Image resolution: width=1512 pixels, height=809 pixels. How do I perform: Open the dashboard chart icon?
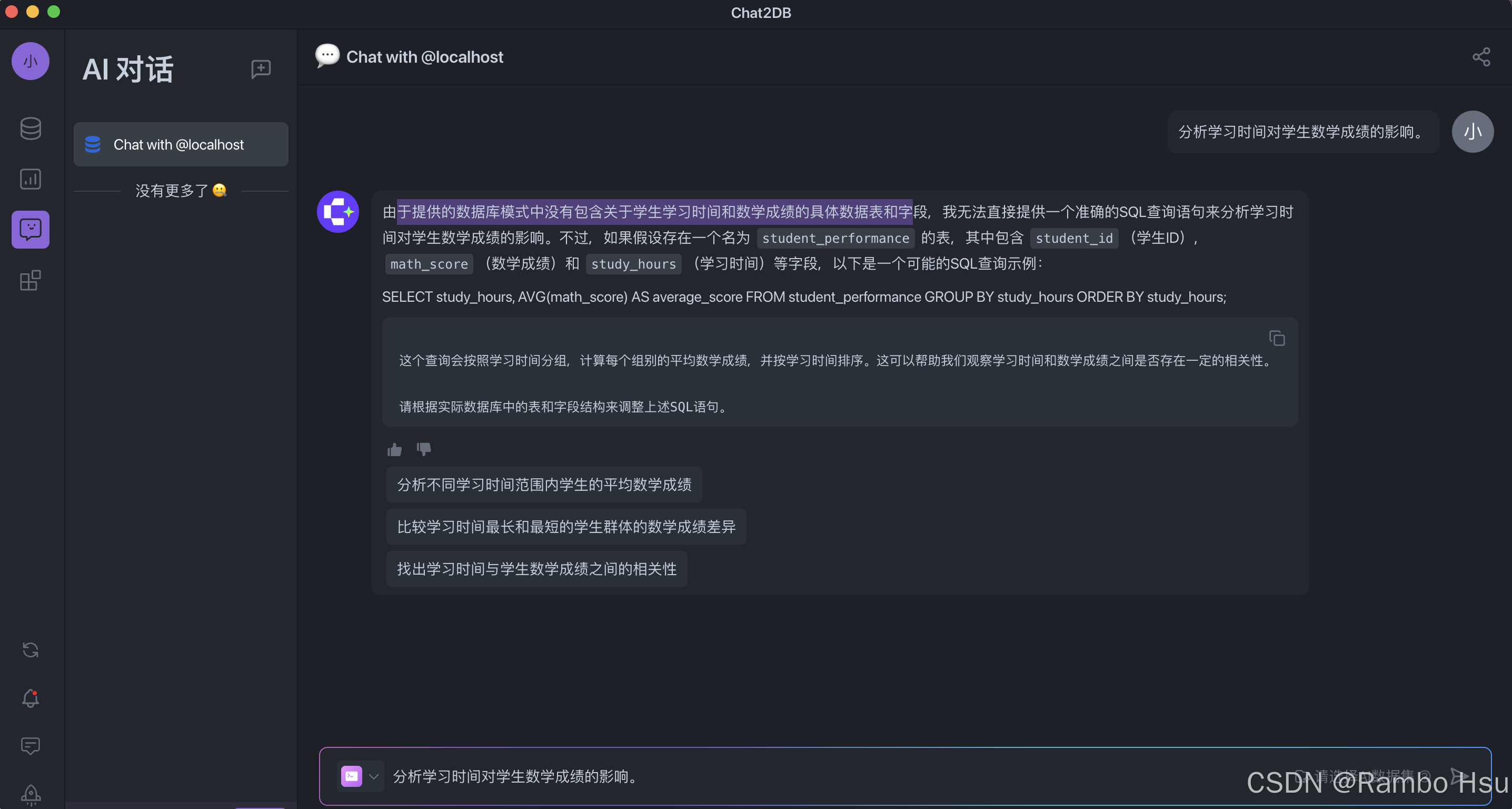31,179
